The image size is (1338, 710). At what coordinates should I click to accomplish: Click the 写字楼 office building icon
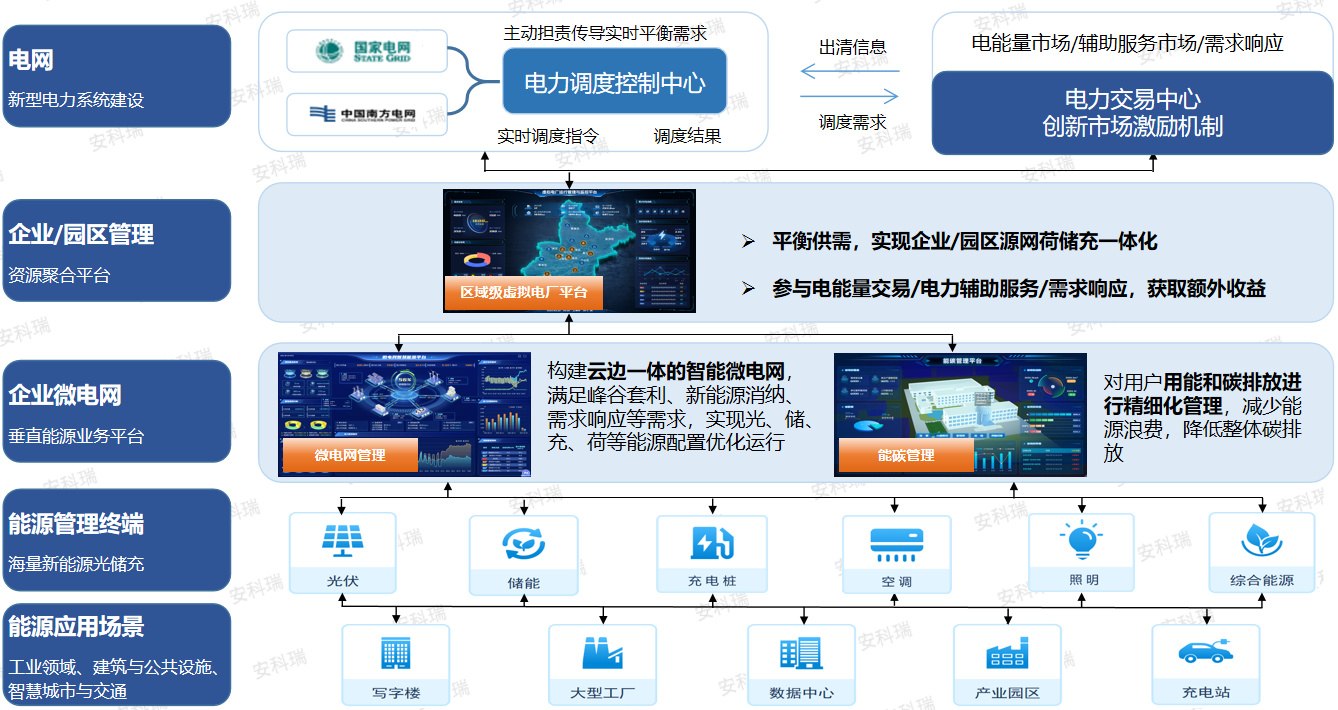tap(395, 654)
